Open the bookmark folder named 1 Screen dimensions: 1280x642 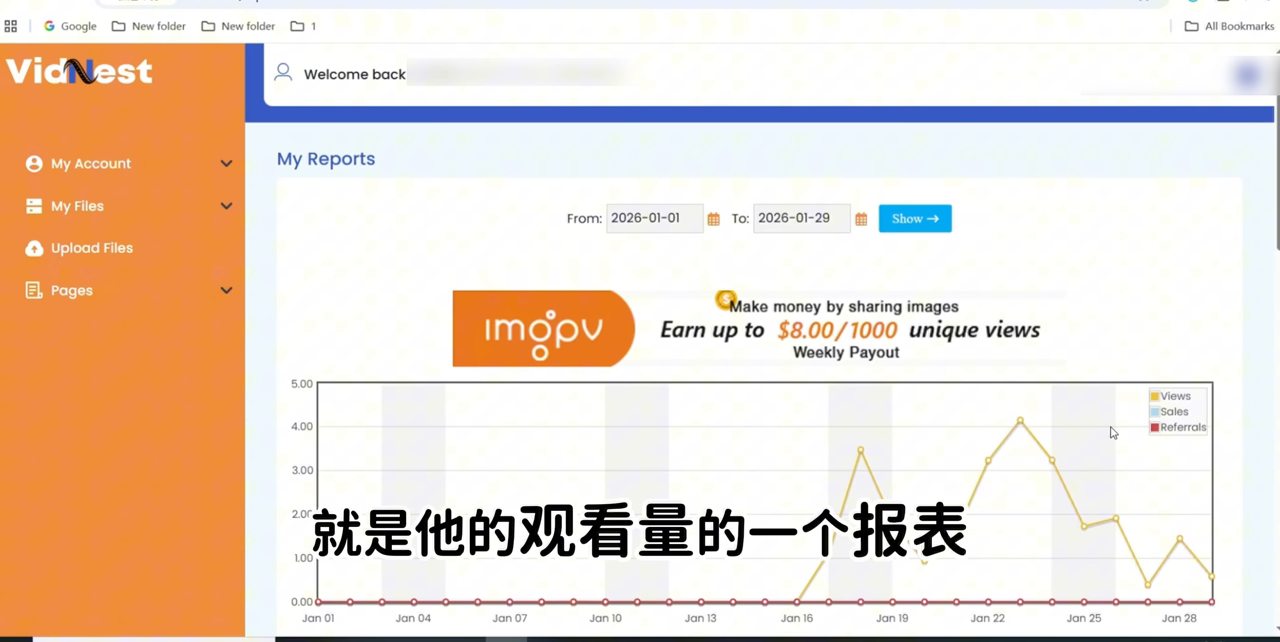(303, 26)
